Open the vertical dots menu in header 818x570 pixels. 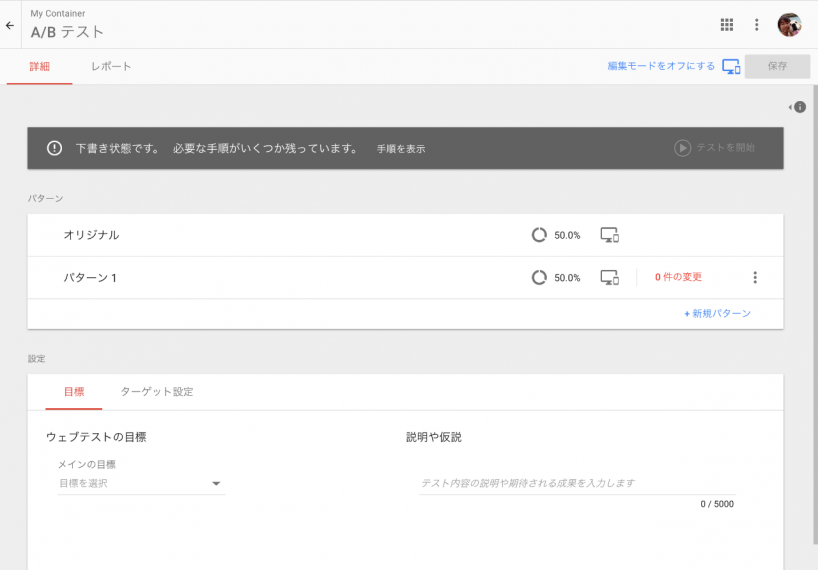[x=757, y=25]
